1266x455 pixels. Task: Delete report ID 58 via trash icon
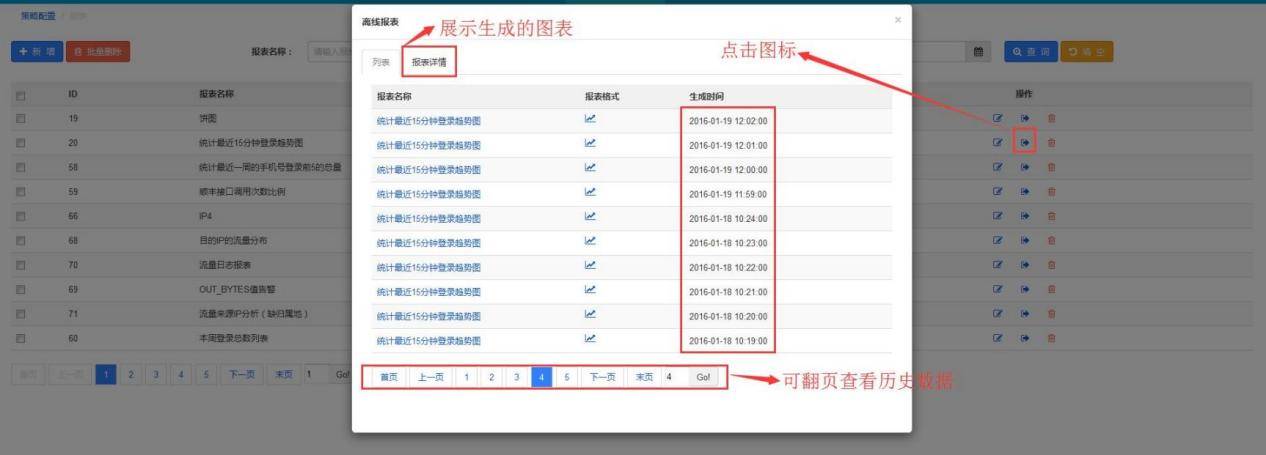point(1051,167)
